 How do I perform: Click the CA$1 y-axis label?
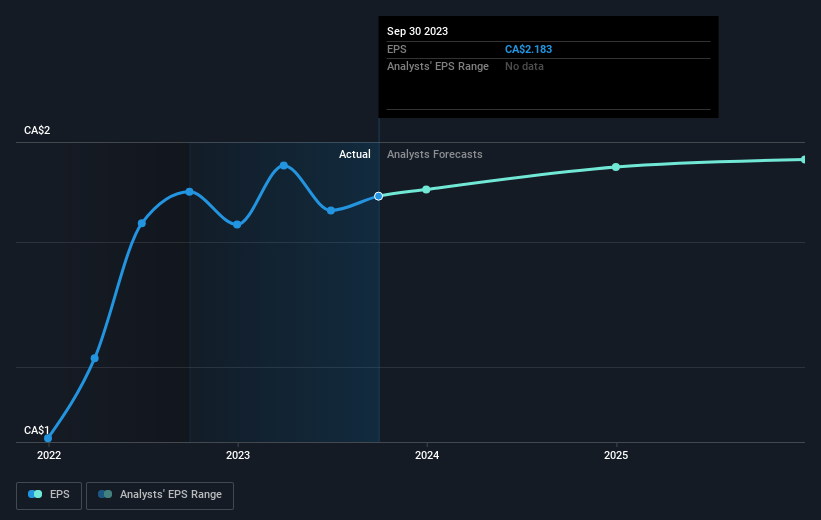pyautogui.click(x=37, y=430)
